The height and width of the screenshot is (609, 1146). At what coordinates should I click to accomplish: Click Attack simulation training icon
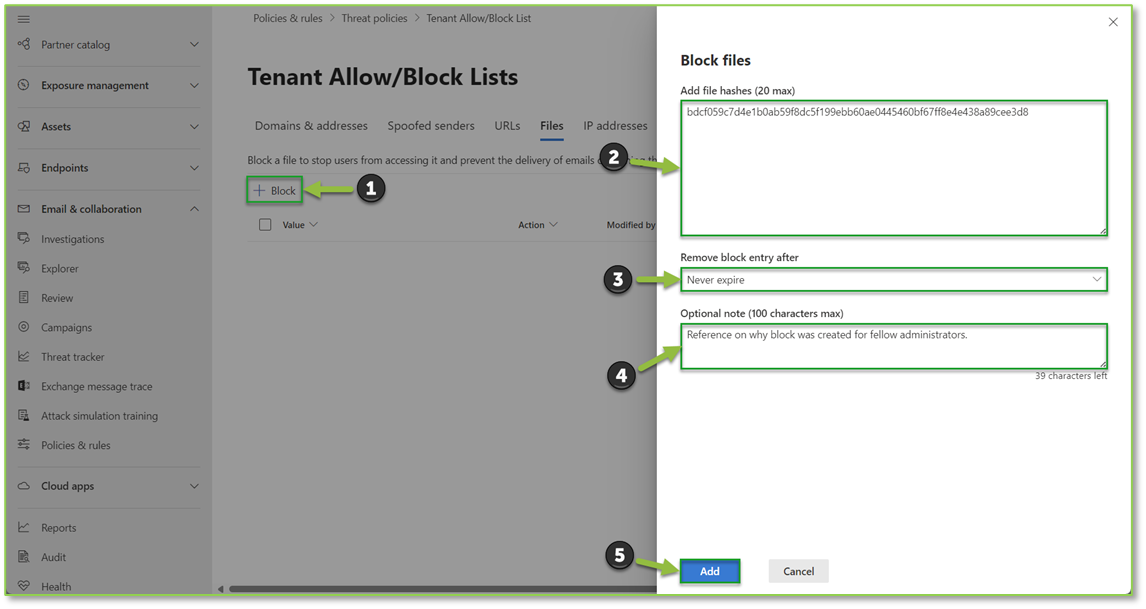coord(23,415)
